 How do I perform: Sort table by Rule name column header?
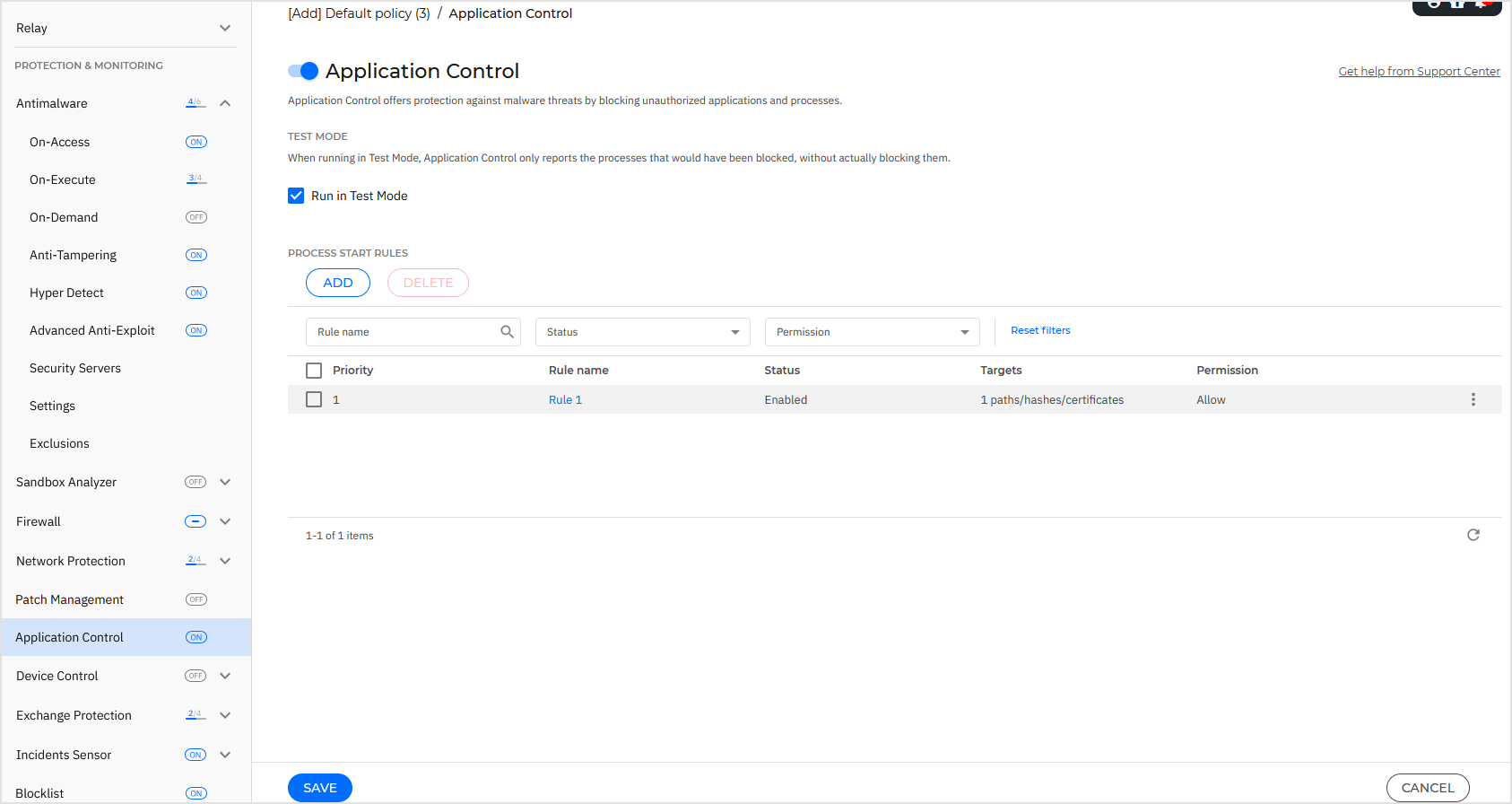tap(578, 371)
